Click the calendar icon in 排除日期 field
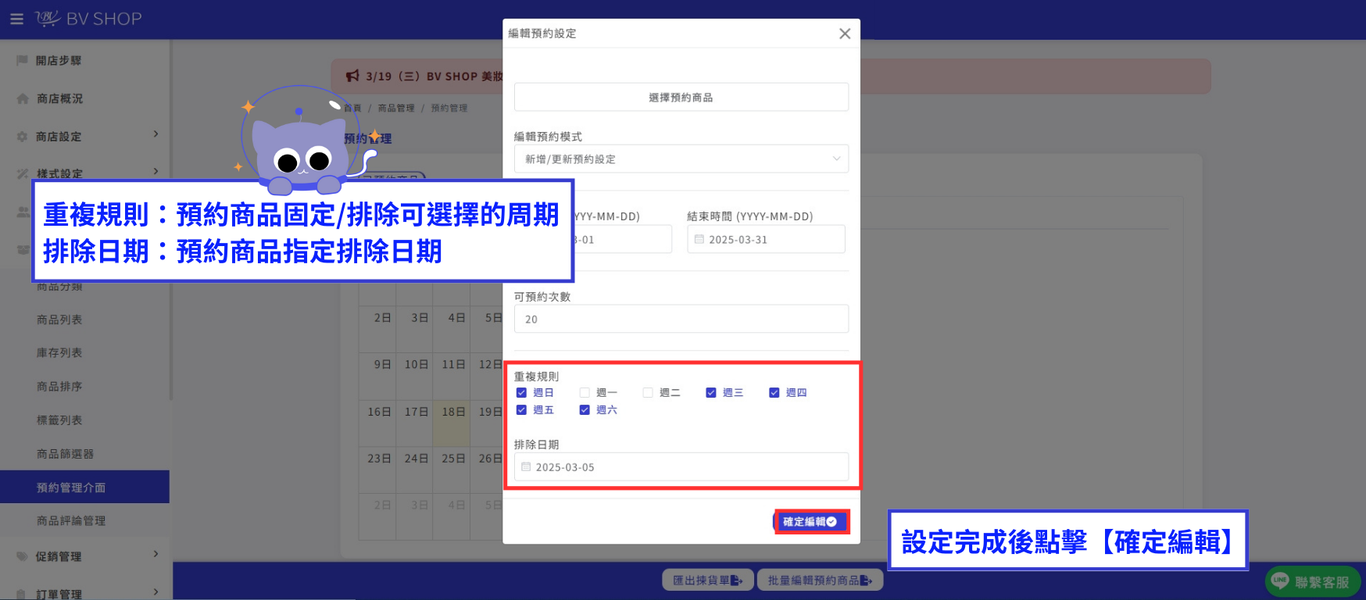This screenshot has width=1366, height=600. [526, 466]
